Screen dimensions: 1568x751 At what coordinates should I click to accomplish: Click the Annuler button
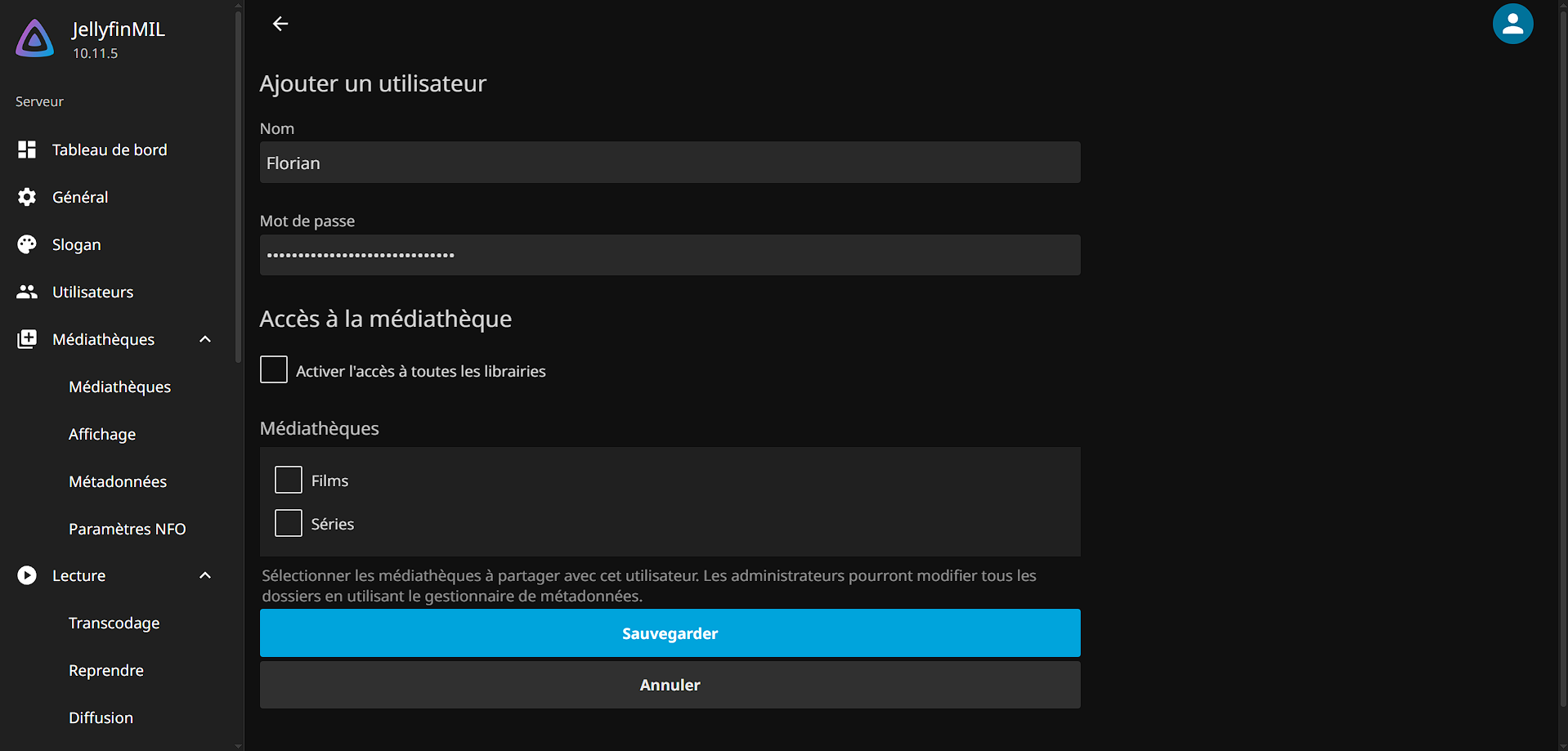coord(670,685)
